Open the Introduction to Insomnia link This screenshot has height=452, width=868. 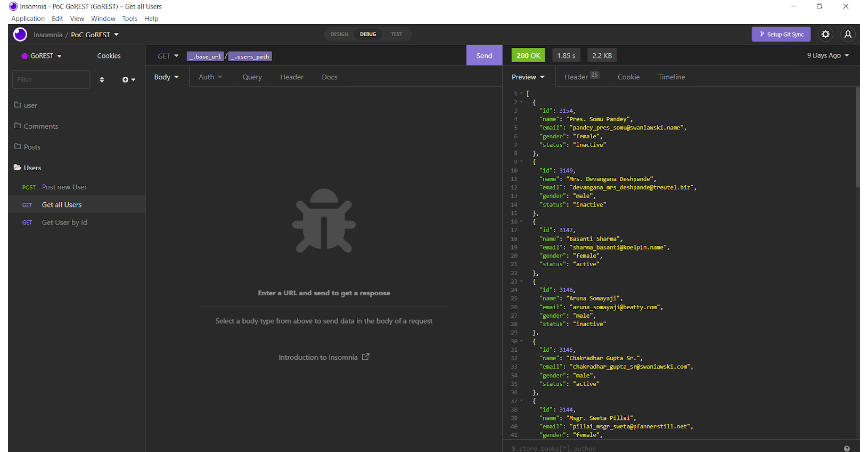pyautogui.click(x=324, y=357)
